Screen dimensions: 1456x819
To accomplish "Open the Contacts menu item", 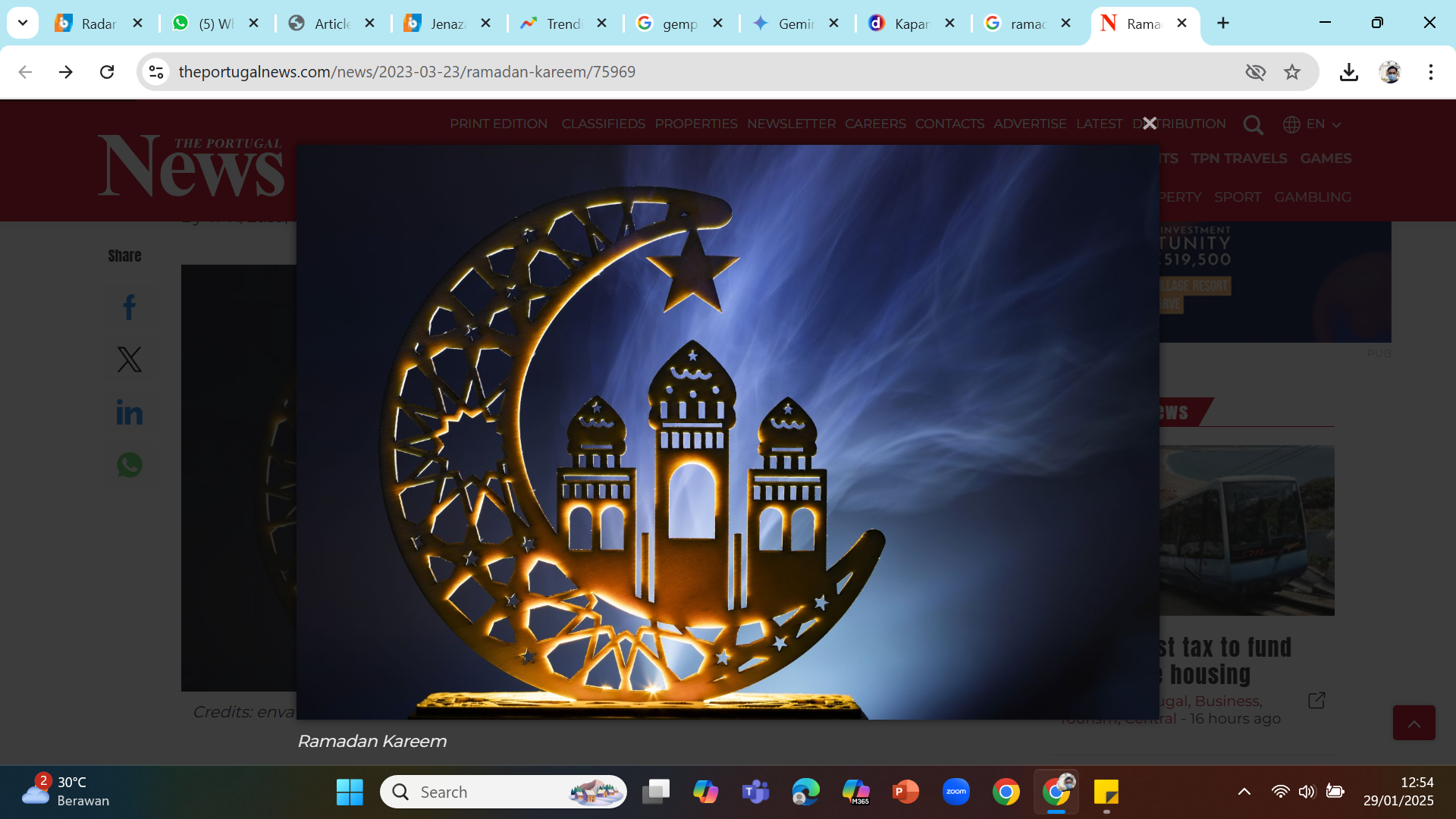I will pyautogui.click(x=949, y=124).
